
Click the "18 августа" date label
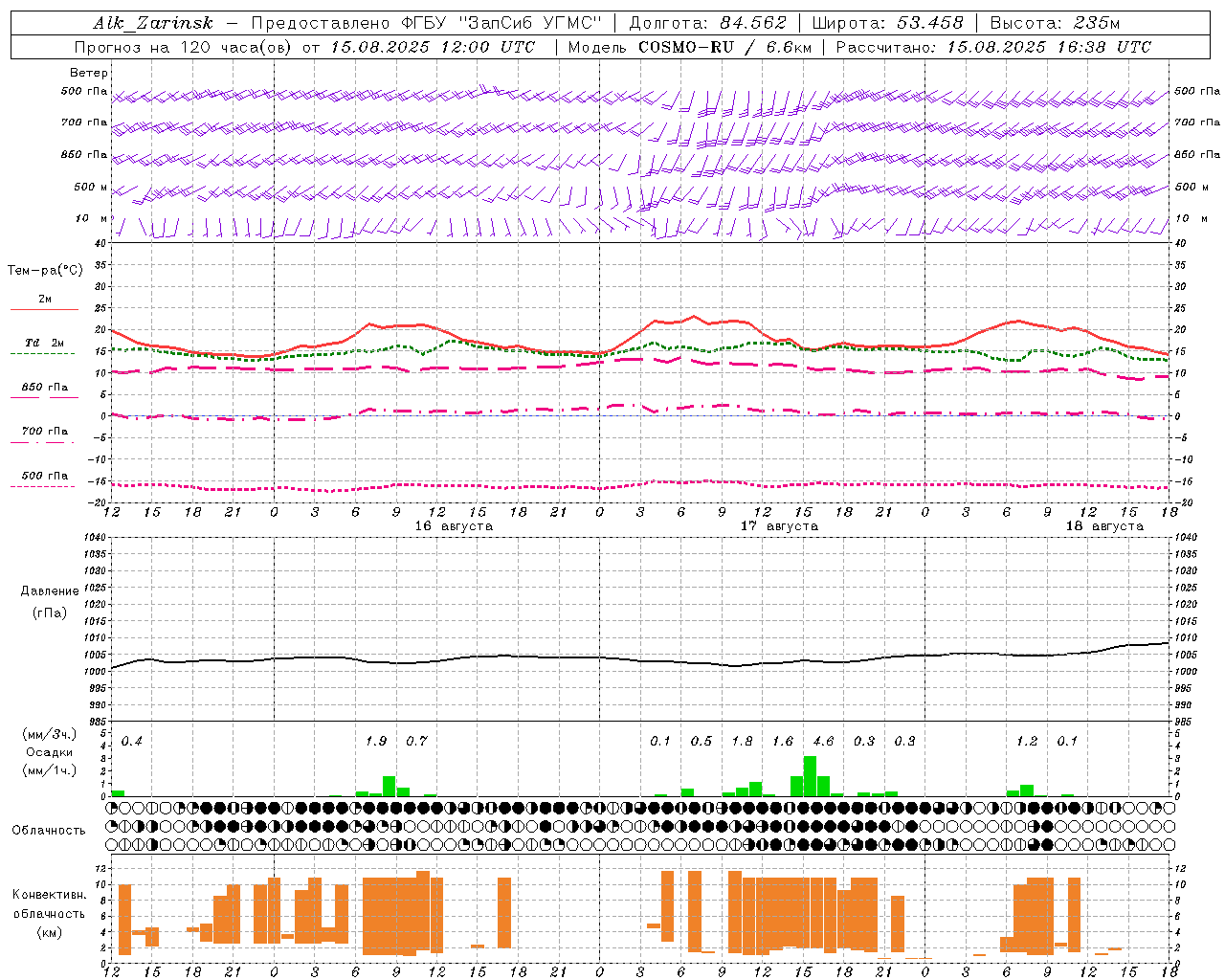click(1104, 526)
